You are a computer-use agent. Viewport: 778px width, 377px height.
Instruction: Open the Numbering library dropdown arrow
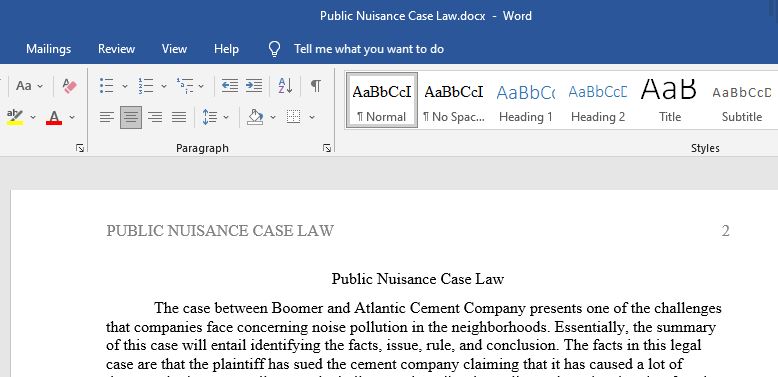163,86
